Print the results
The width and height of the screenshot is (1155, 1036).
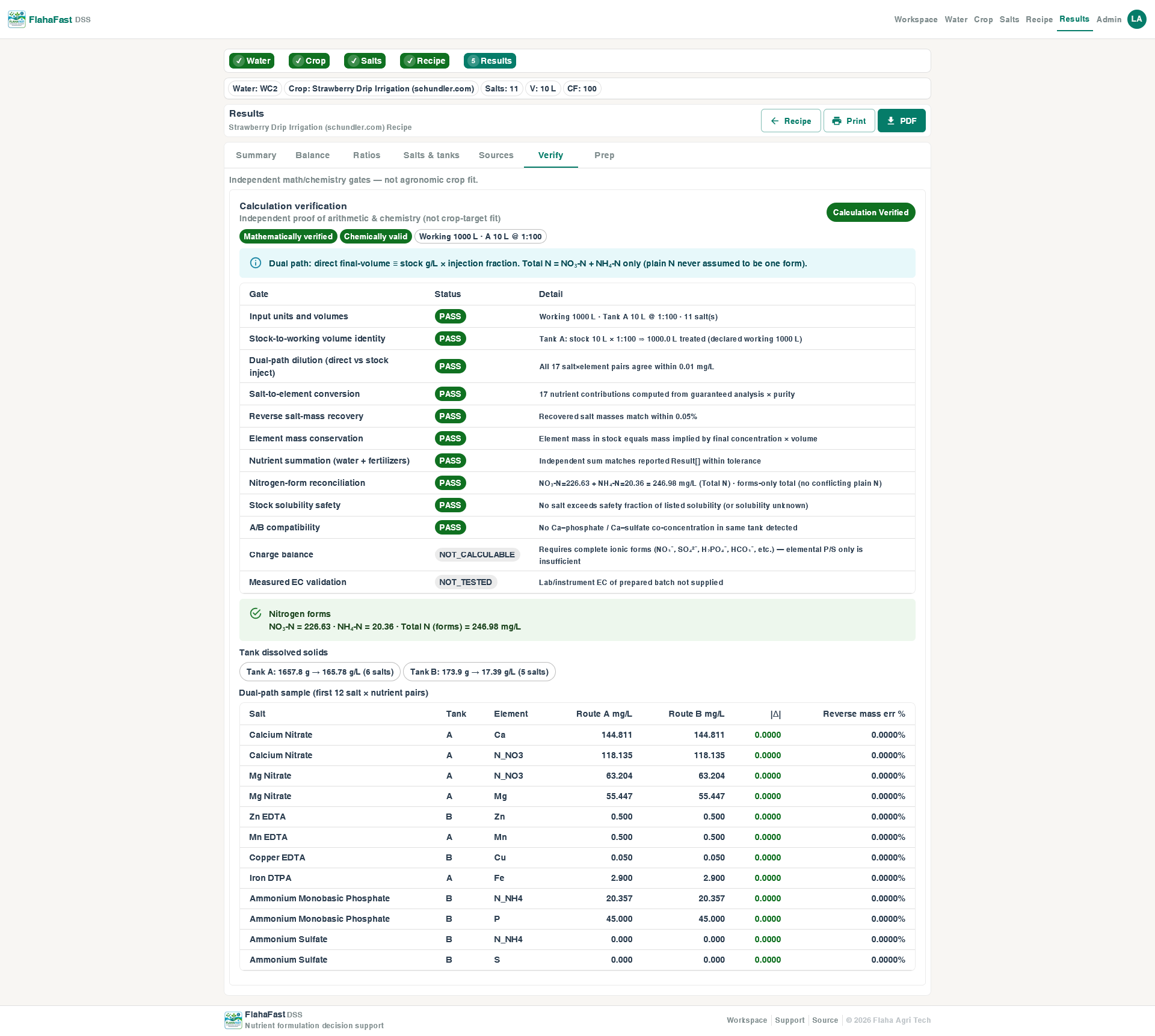[849, 121]
